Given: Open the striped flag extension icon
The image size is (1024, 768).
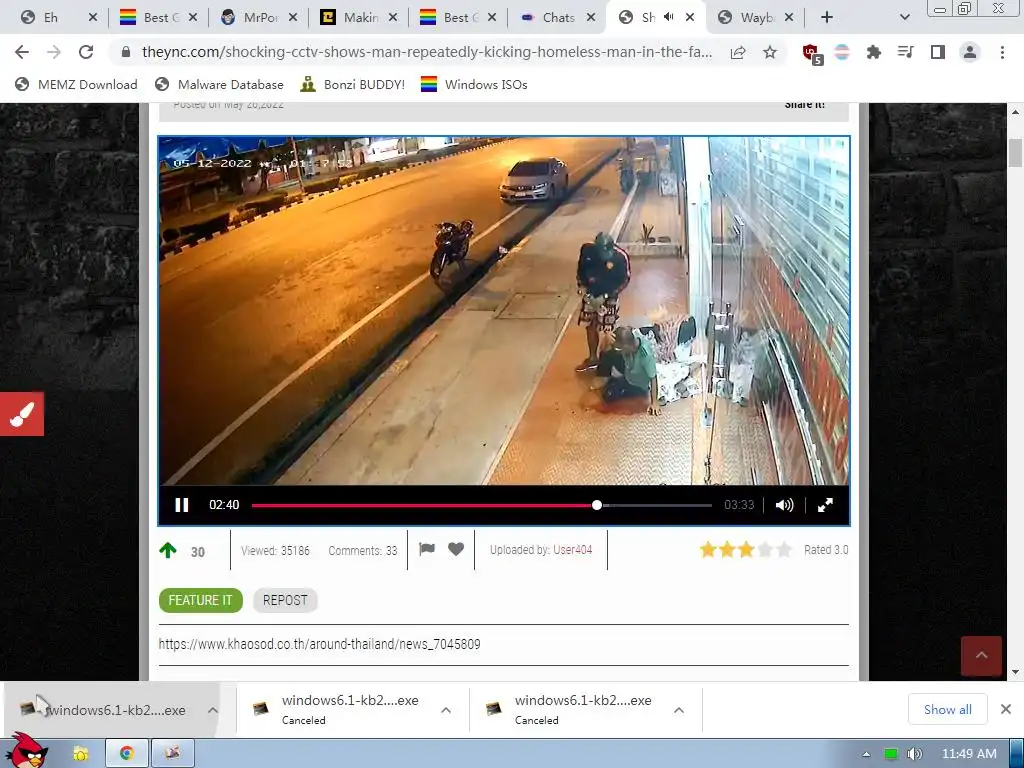Looking at the screenshot, I should (x=842, y=52).
